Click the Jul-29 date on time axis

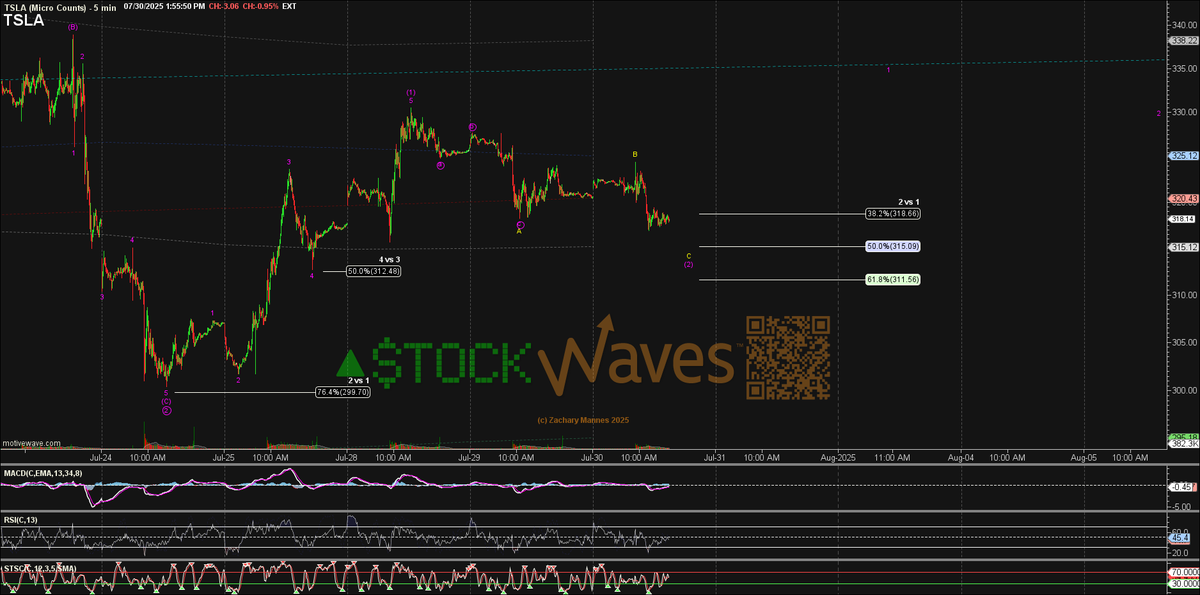point(470,457)
